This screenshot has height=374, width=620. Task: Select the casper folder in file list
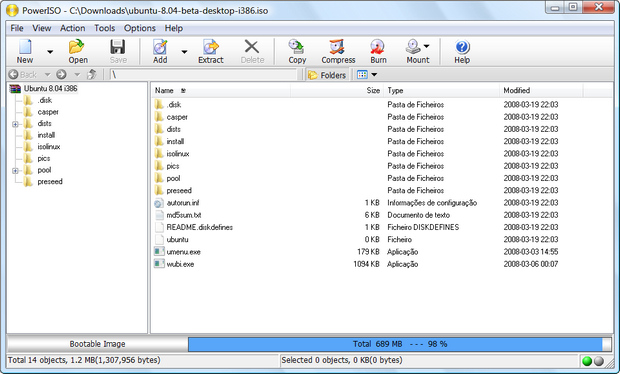177,117
